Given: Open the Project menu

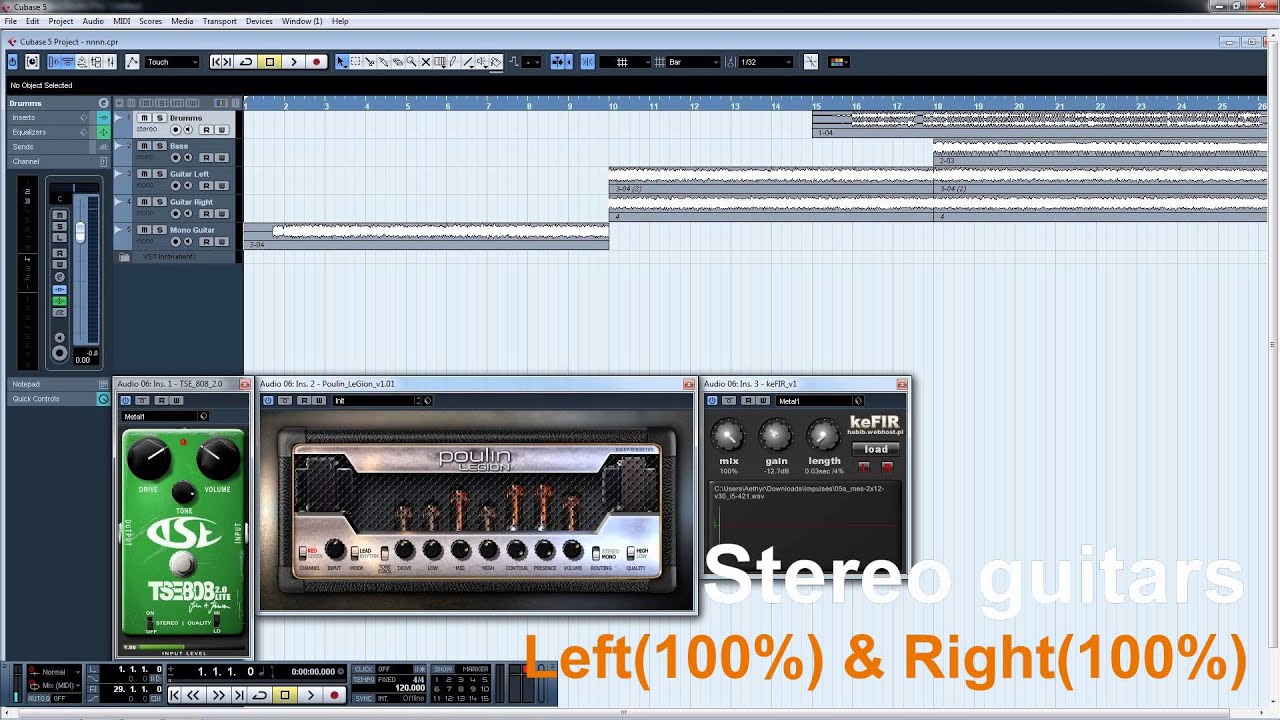Looking at the screenshot, I should (x=60, y=21).
